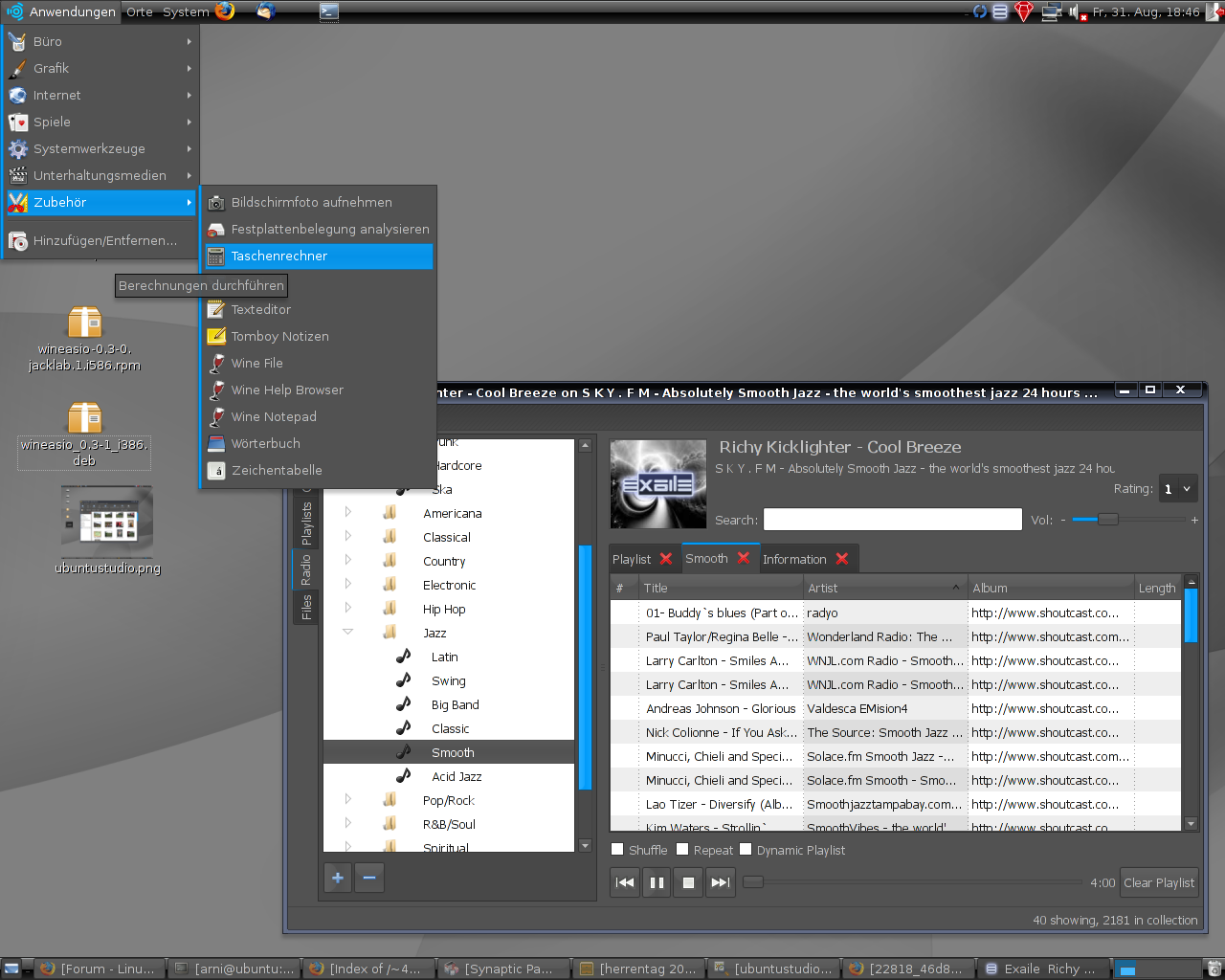Expand the R&B/Soul radio genre
The image size is (1225, 980).
(347, 823)
